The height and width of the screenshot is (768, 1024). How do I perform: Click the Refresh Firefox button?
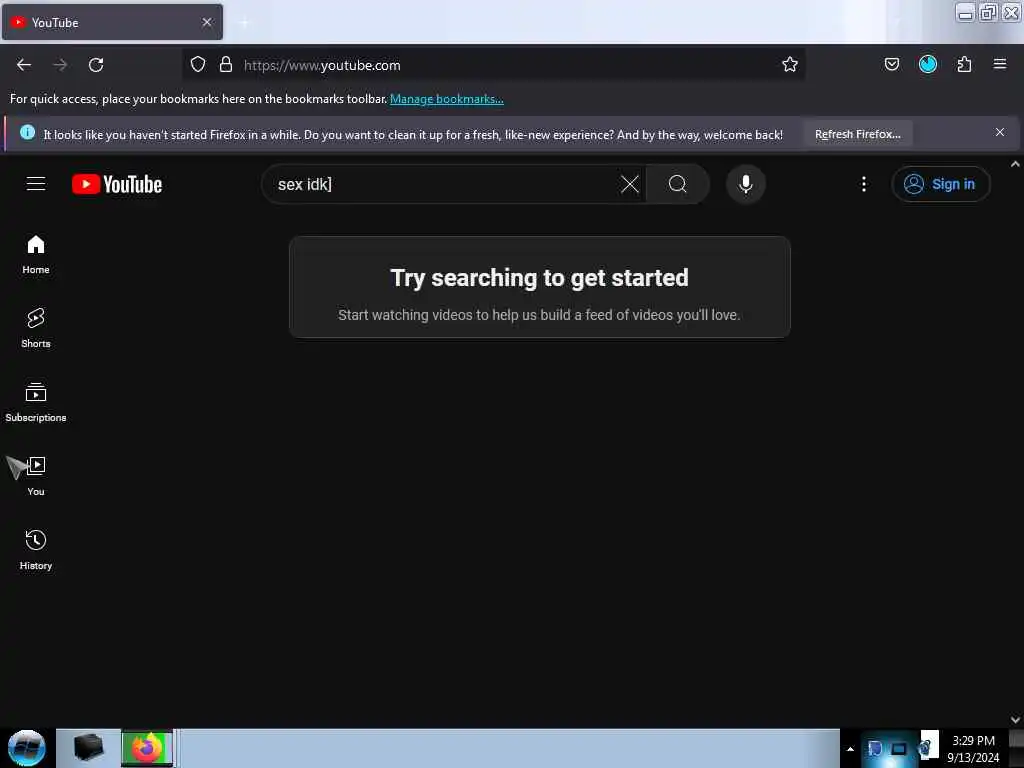coord(857,134)
